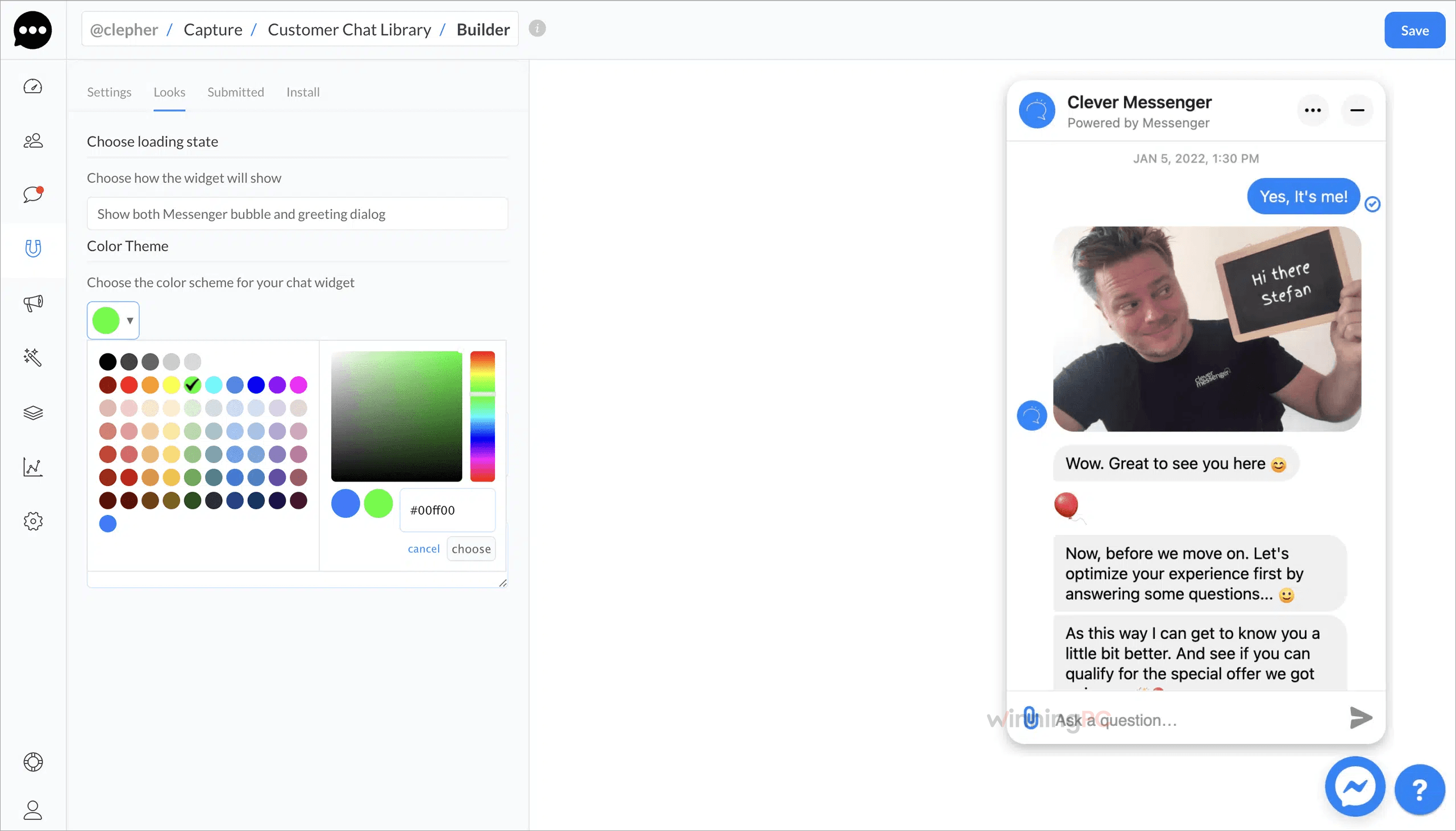Select the magnet Capture icon in sidebar
This screenshot has width=1456, height=831.
[x=32, y=248]
